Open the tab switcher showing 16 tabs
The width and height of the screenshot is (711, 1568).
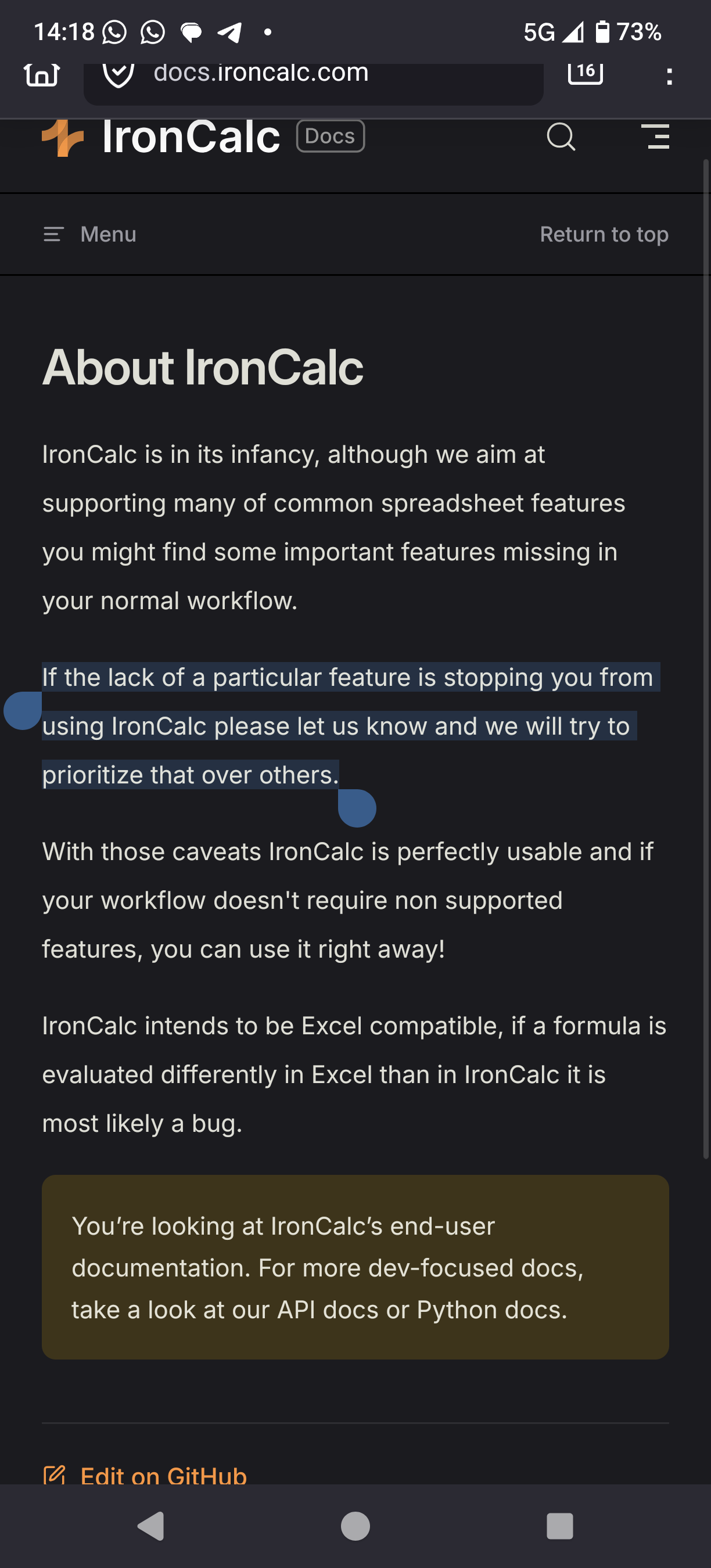click(x=585, y=72)
